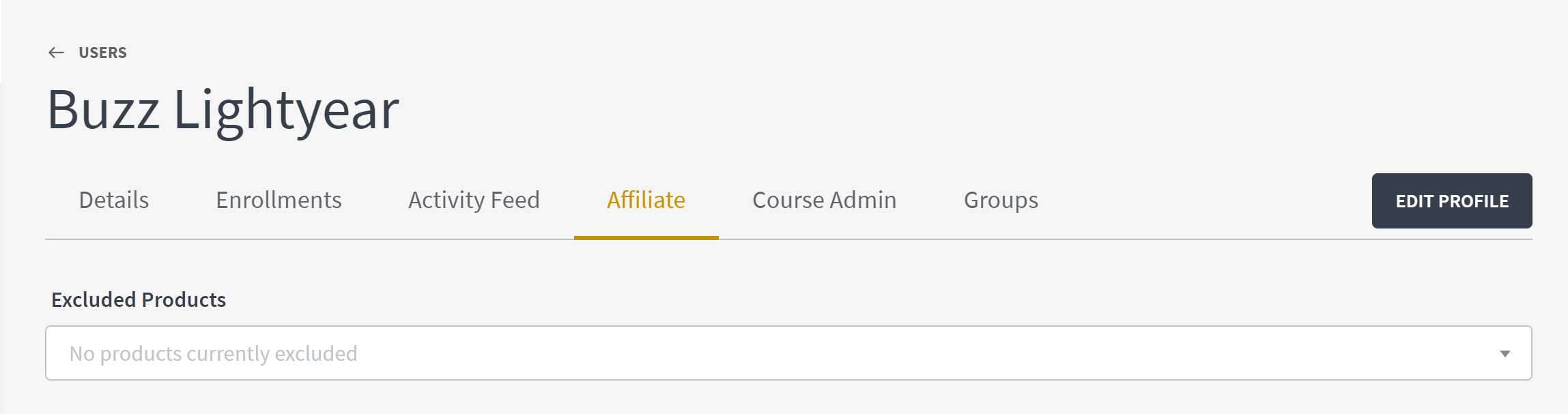This screenshot has width=1568, height=414.
Task: Click the back arrow icon beside USERS
Action: coord(56,53)
